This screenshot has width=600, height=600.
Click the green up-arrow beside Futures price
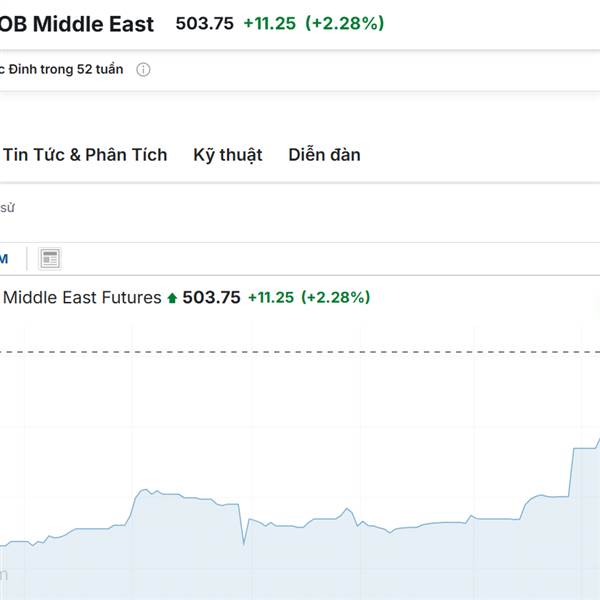(x=172, y=298)
